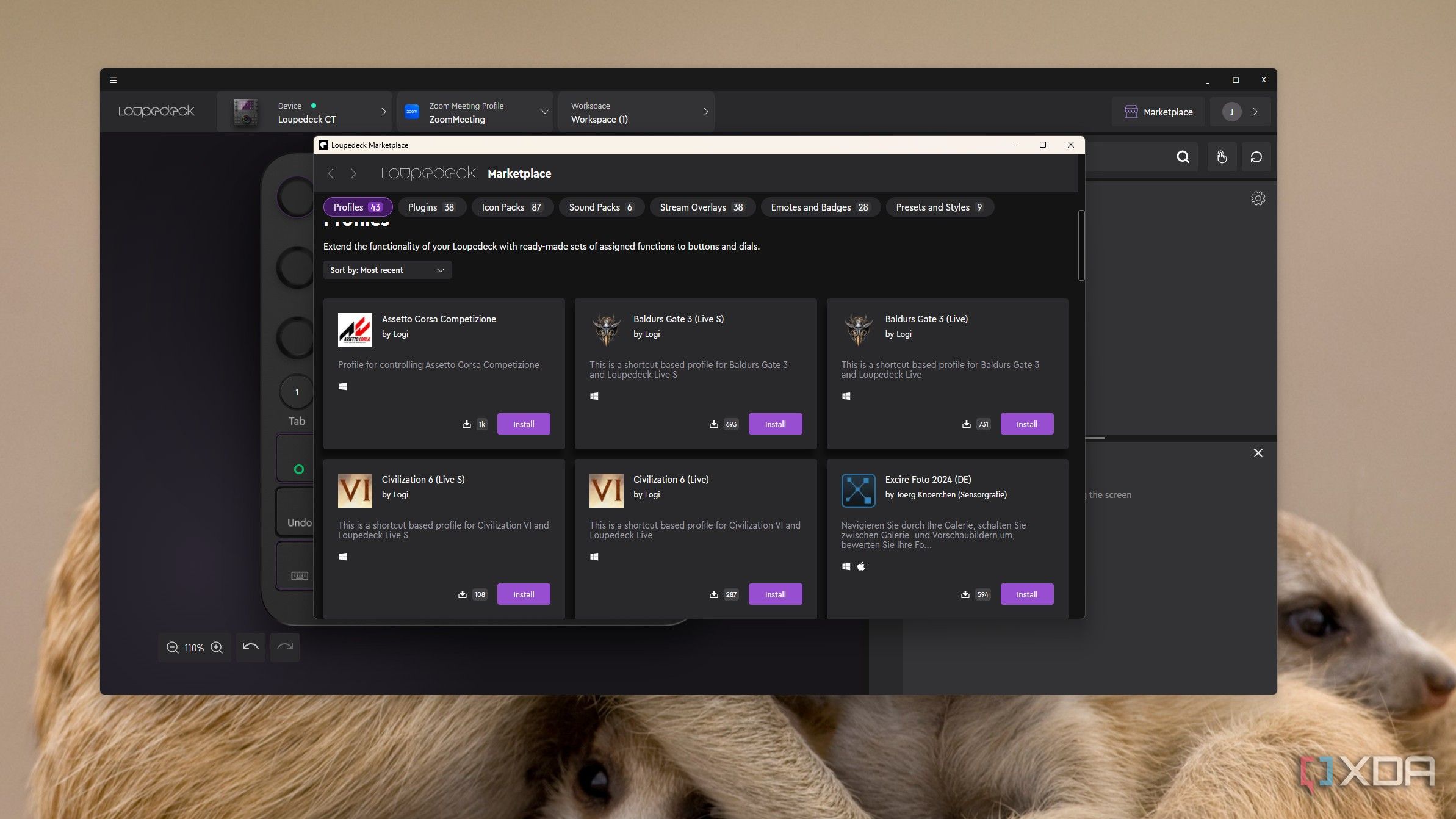1456x819 pixels.
Task: Select the Stream Overlays tab
Action: pos(702,207)
